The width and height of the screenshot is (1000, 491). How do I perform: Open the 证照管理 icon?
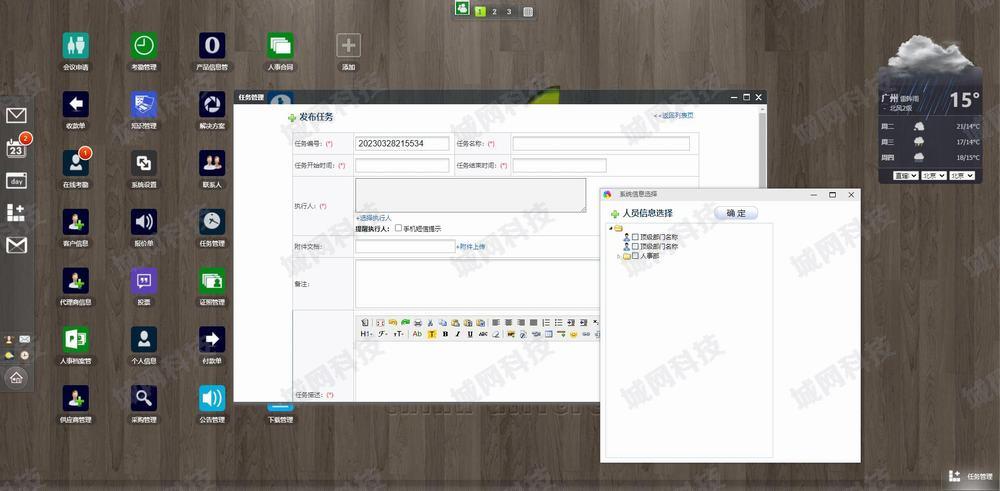(x=212, y=281)
